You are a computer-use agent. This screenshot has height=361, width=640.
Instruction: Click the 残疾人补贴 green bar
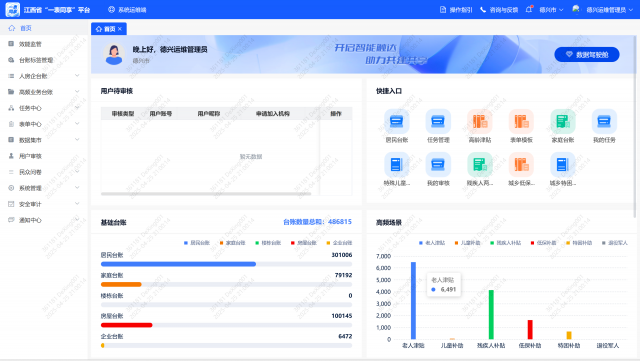point(491,314)
